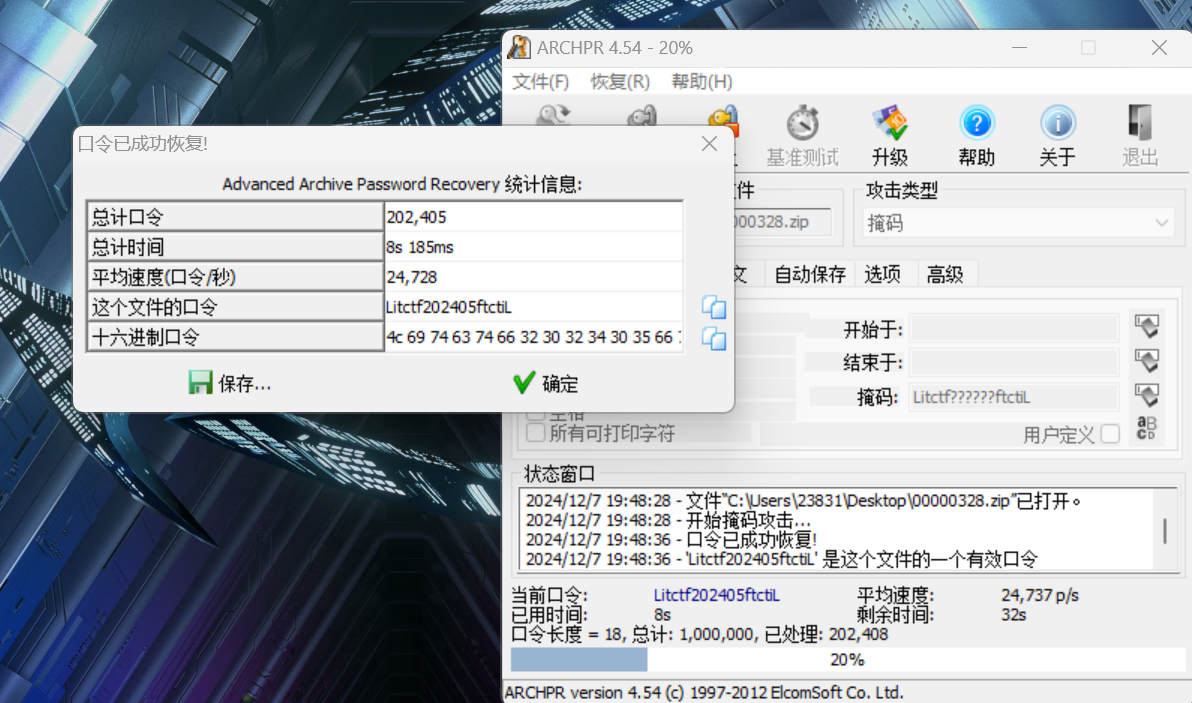The width and height of the screenshot is (1192, 703).
Task: Click the hex password cell starting 4c 69 74
Action: [534, 337]
